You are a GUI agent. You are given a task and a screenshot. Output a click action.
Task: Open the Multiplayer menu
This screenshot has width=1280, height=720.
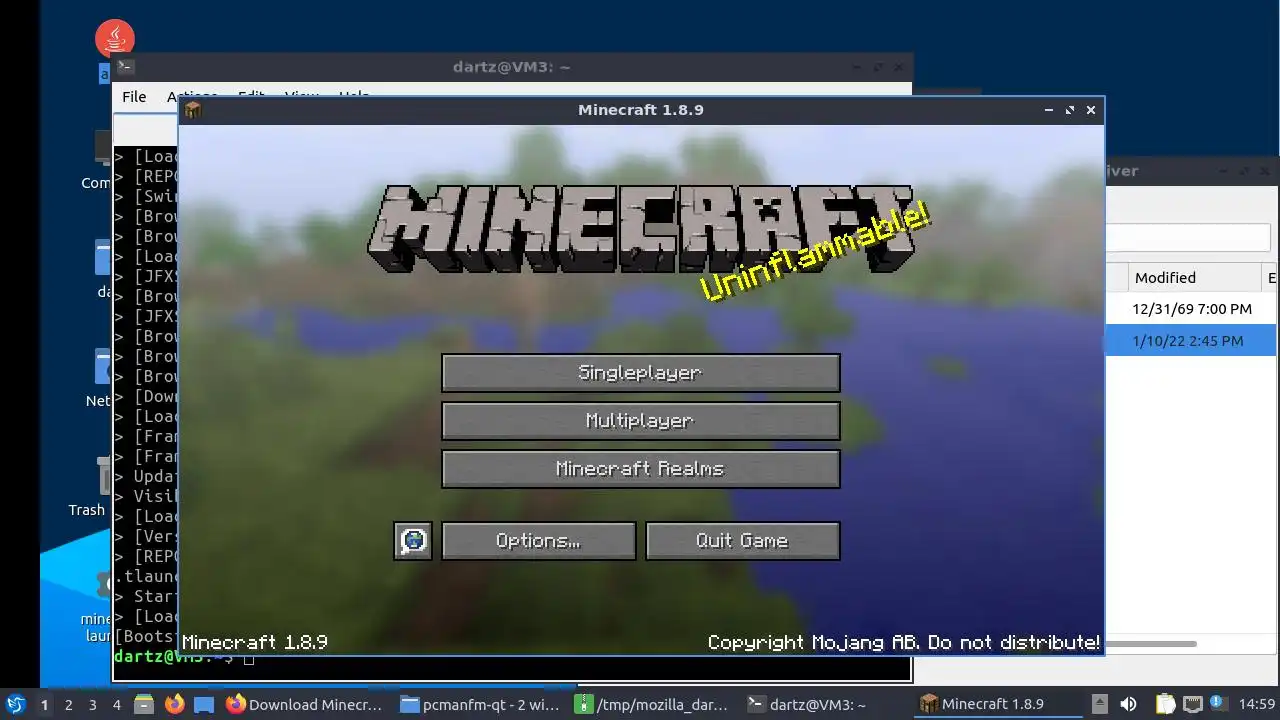(x=640, y=421)
